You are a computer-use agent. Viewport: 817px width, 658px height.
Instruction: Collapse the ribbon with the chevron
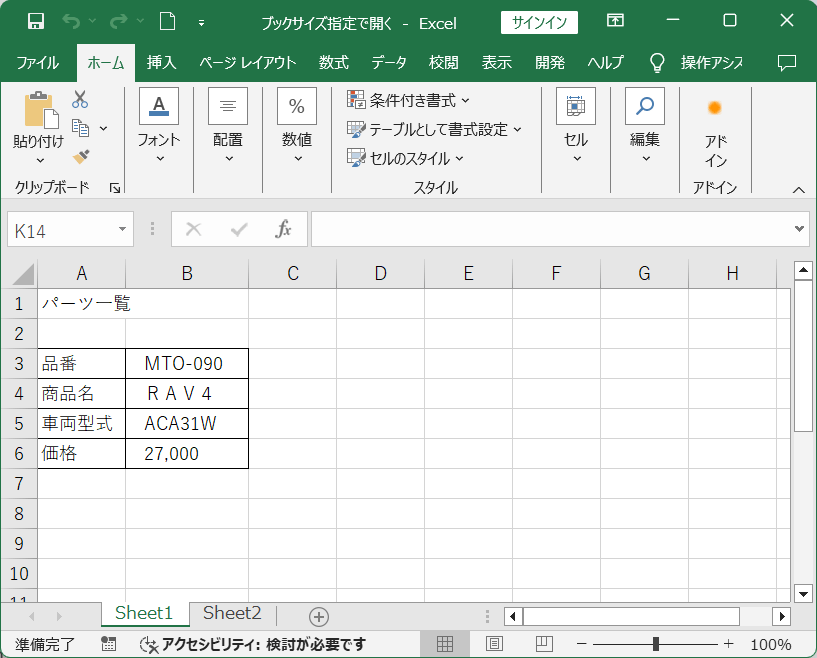(799, 190)
